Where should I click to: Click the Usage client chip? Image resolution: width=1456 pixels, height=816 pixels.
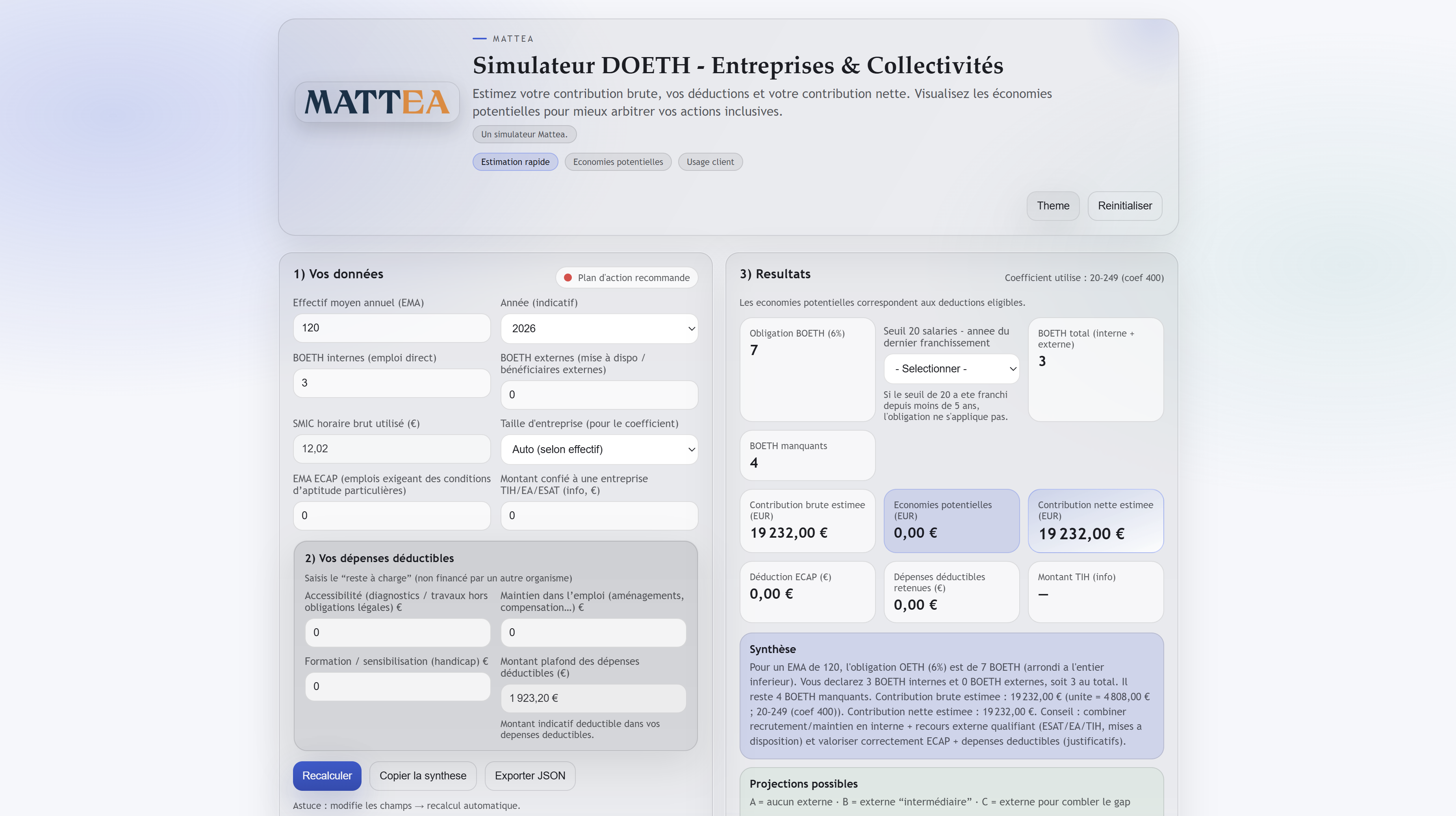tap(710, 162)
